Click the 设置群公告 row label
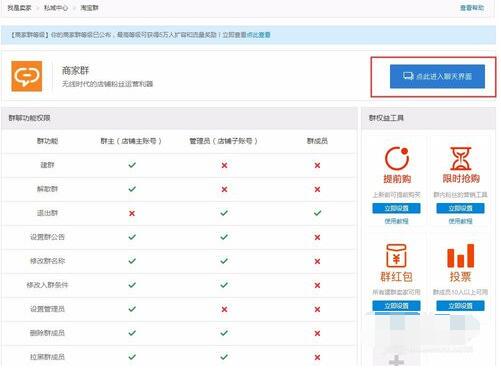Viewport: 501px width, 384px height. pyautogui.click(x=47, y=237)
